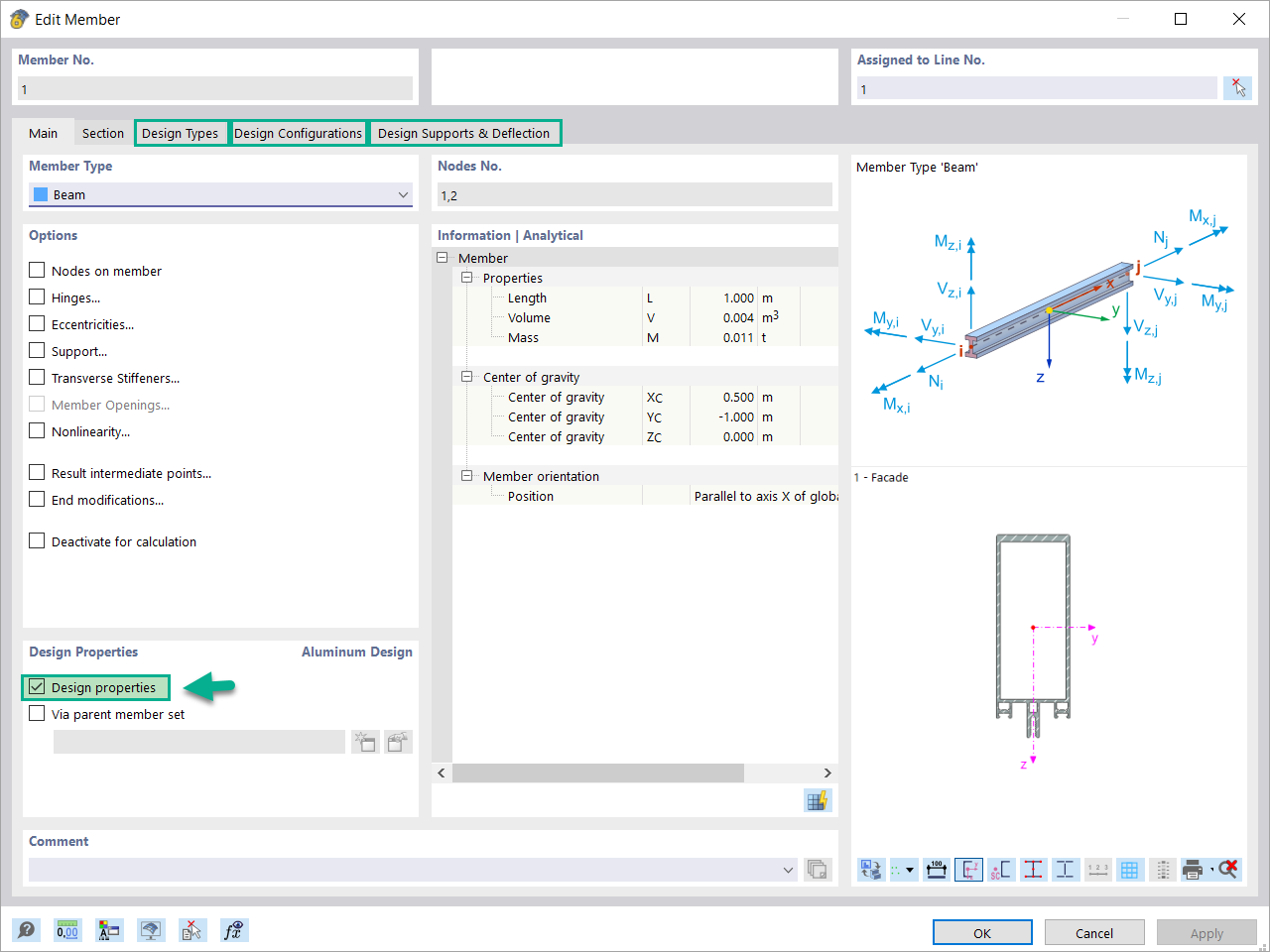Click the new member set icon
The width and height of the screenshot is (1270, 952).
(x=365, y=742)
